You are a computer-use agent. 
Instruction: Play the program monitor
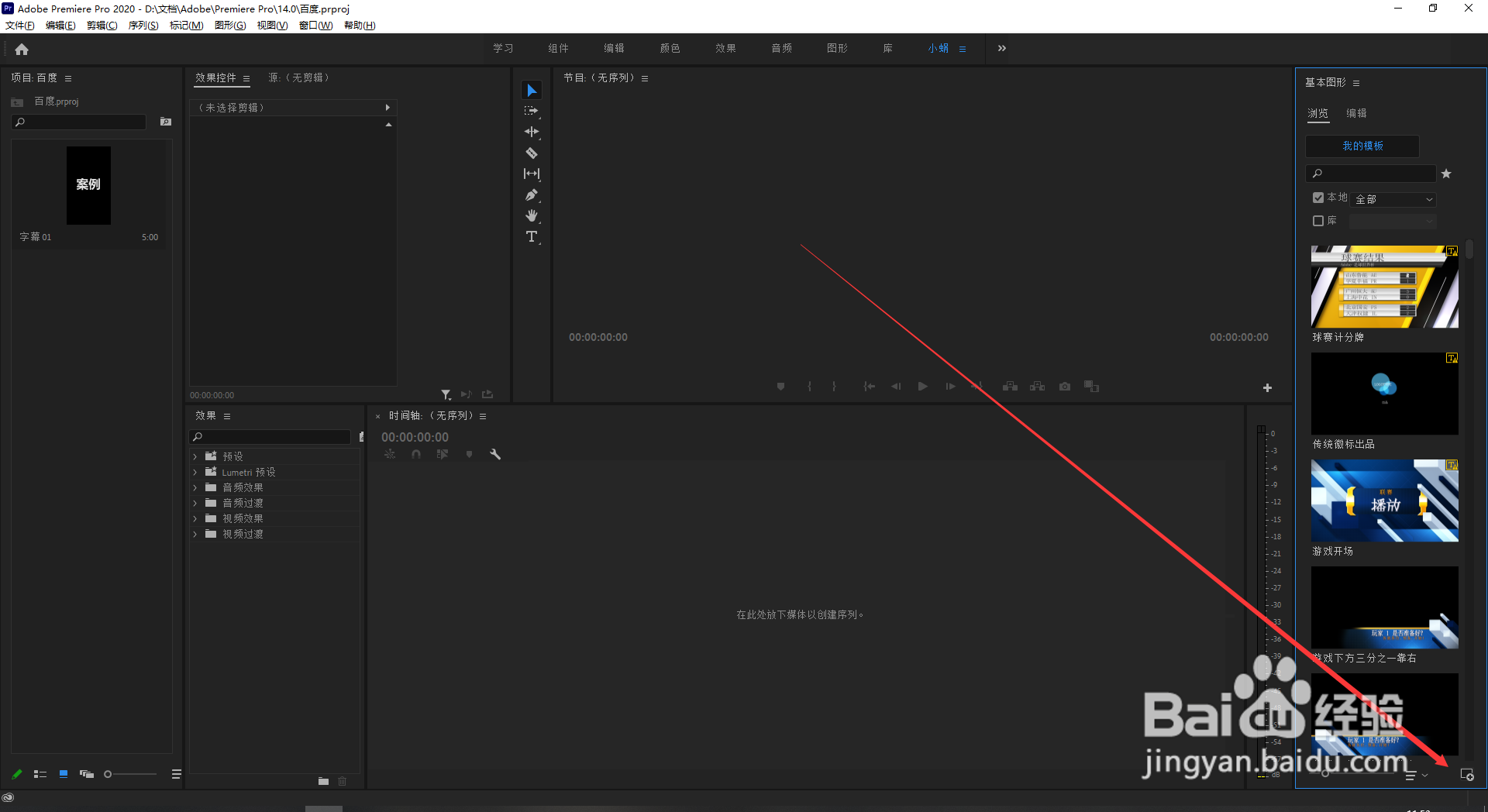coord(922,386)
